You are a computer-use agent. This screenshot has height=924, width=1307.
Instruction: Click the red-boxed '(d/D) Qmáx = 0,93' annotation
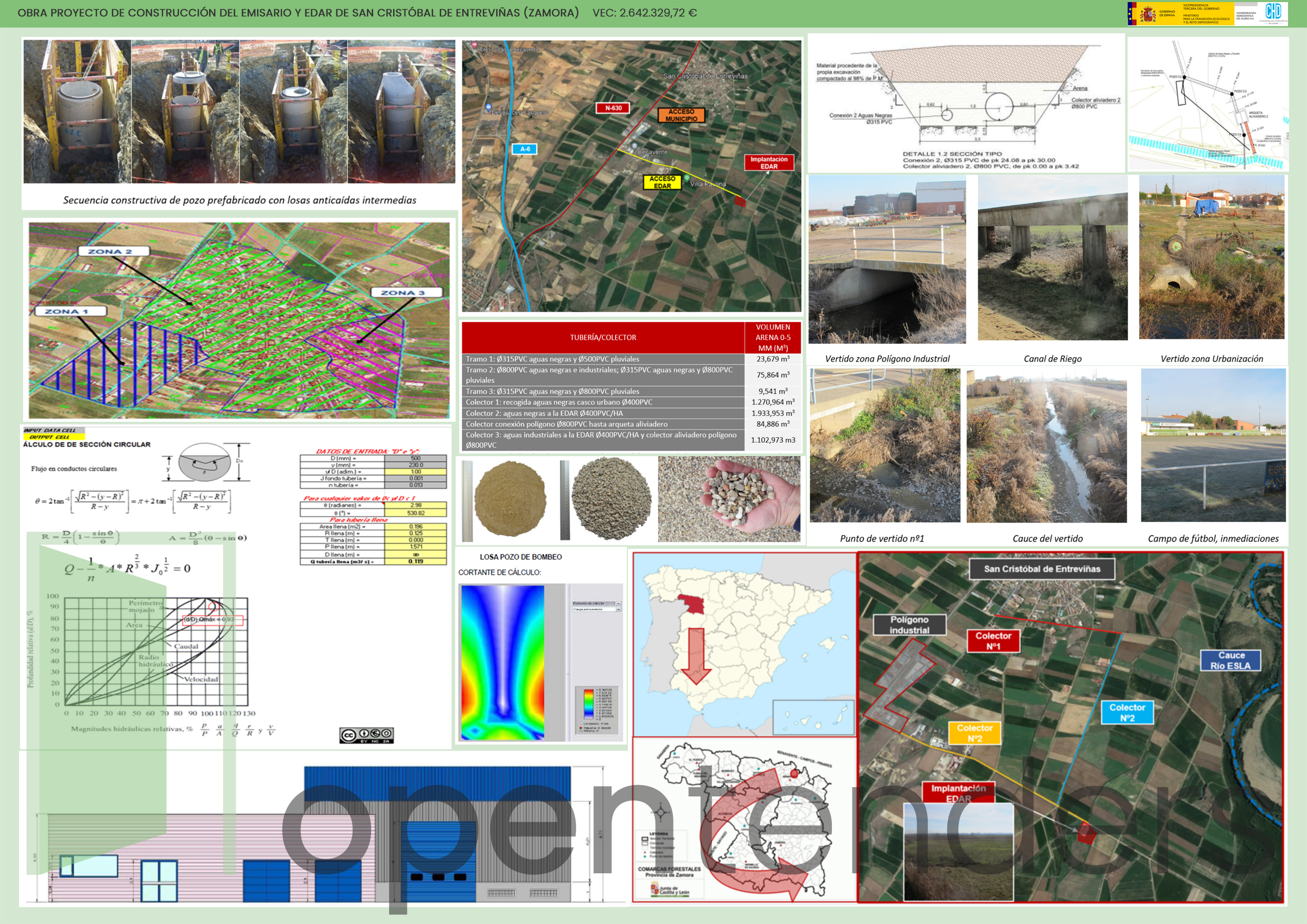[212, 620]
